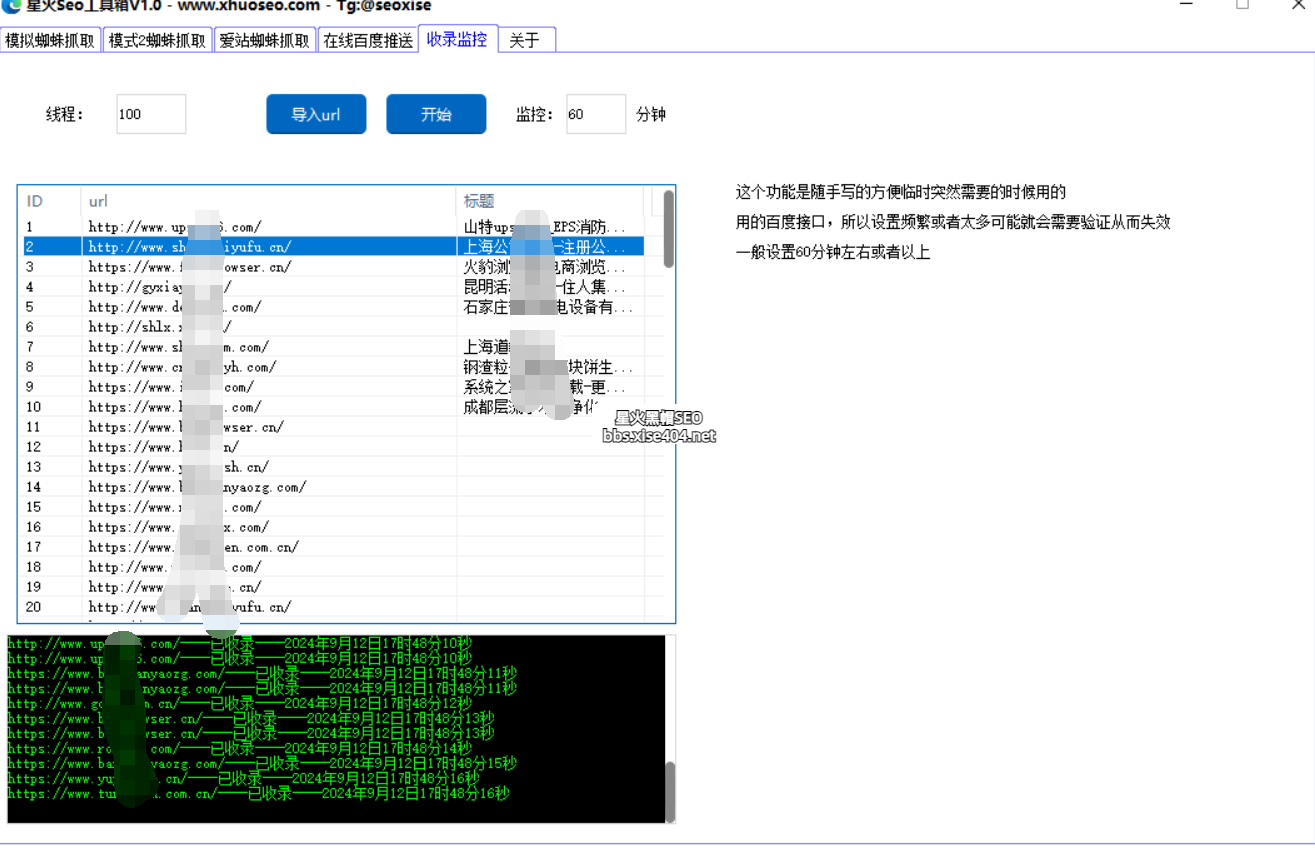Click the green log panel scrollbar

pos(670,792)
